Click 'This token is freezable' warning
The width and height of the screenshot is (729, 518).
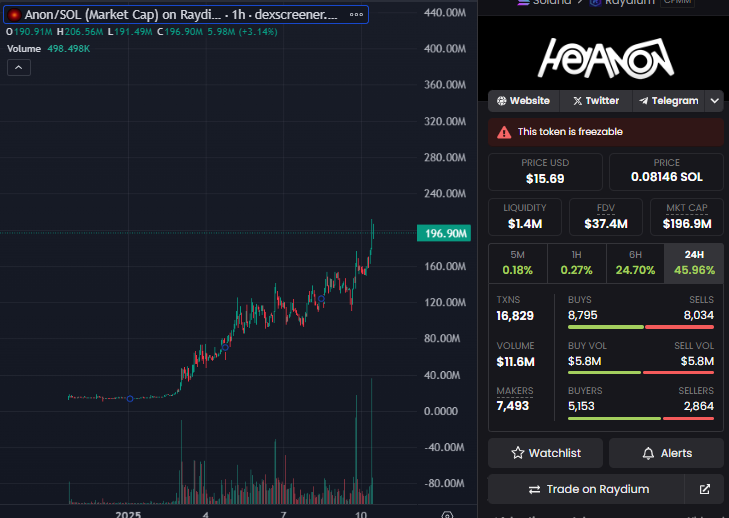click(x=606, y=132)
